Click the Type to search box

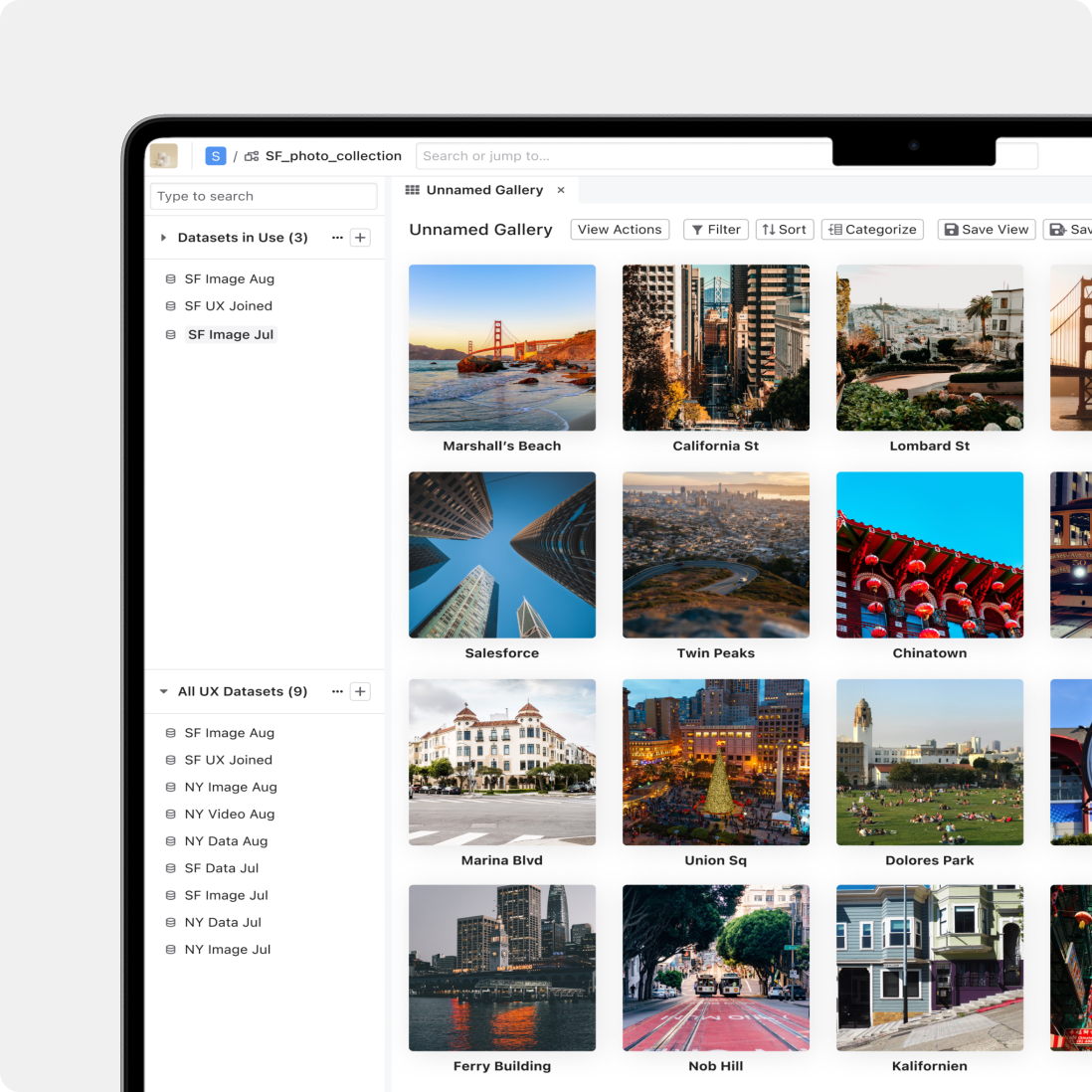click(x=264, y=196)
